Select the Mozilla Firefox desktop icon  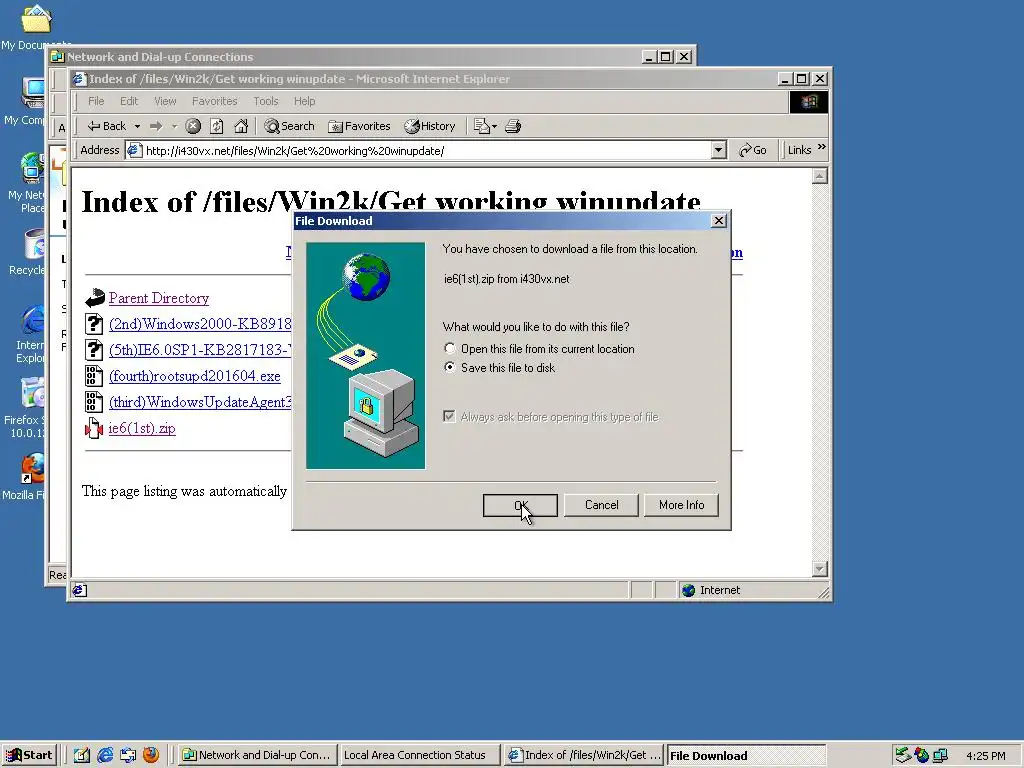(25, 477)
